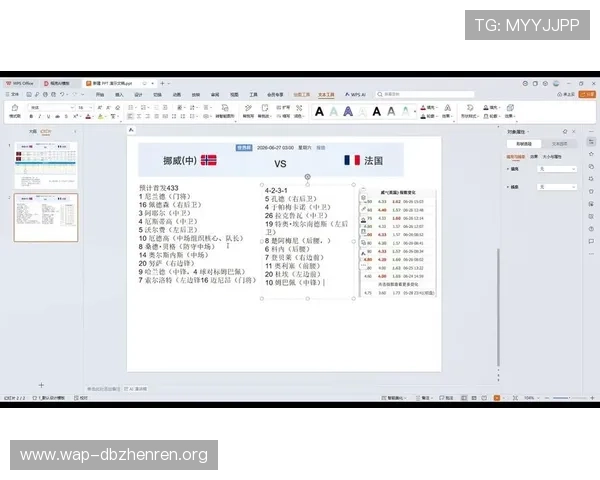Switch to the 形状选项 tab in properties panel

click(524, 144)
